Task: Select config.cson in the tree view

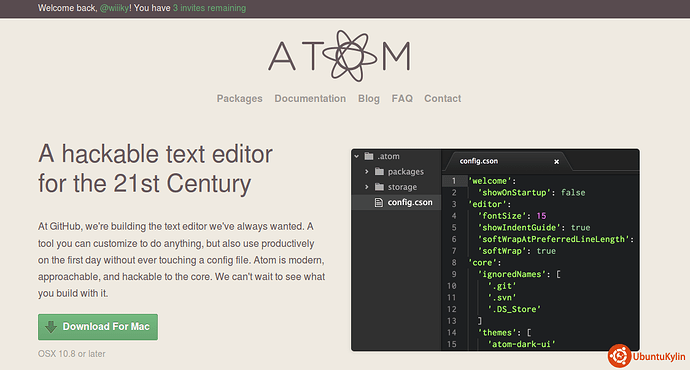Action: click(x=396, y=202)
